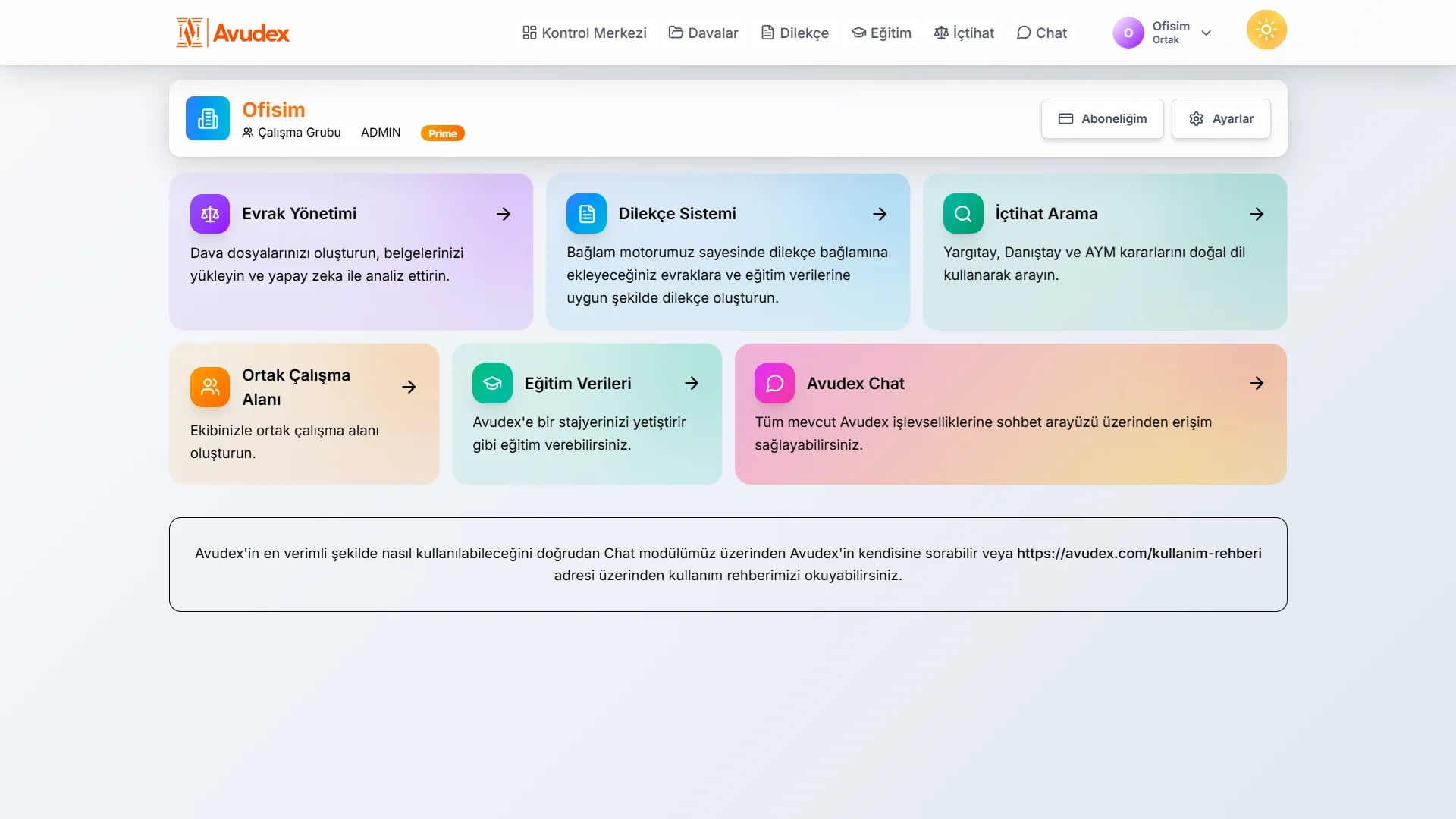The width and height of the screenshot is (1456, 819).
Task: Open Kontrol Merkezi from the navigation bar
Action: tap(584, 33)
